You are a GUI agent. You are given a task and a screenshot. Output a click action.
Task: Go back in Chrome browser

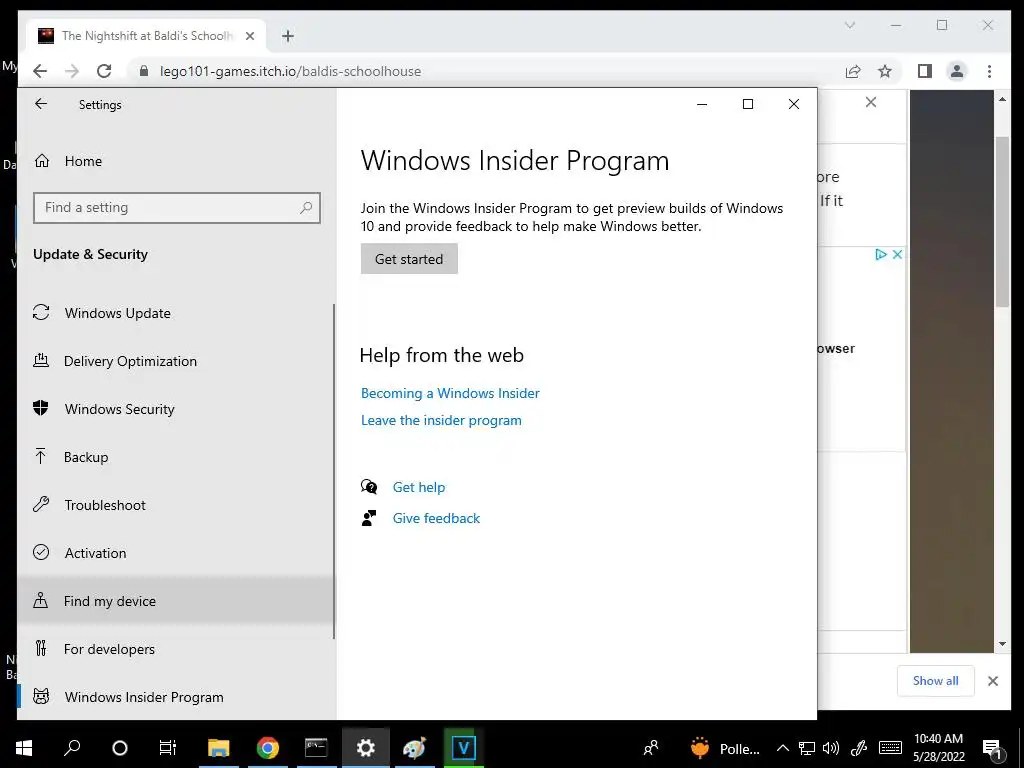point(40,71)
